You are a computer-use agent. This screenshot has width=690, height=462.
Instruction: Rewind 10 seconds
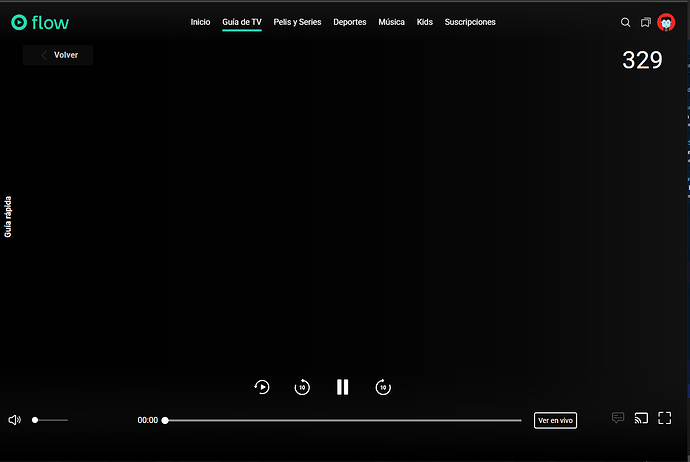click(302, 387)
